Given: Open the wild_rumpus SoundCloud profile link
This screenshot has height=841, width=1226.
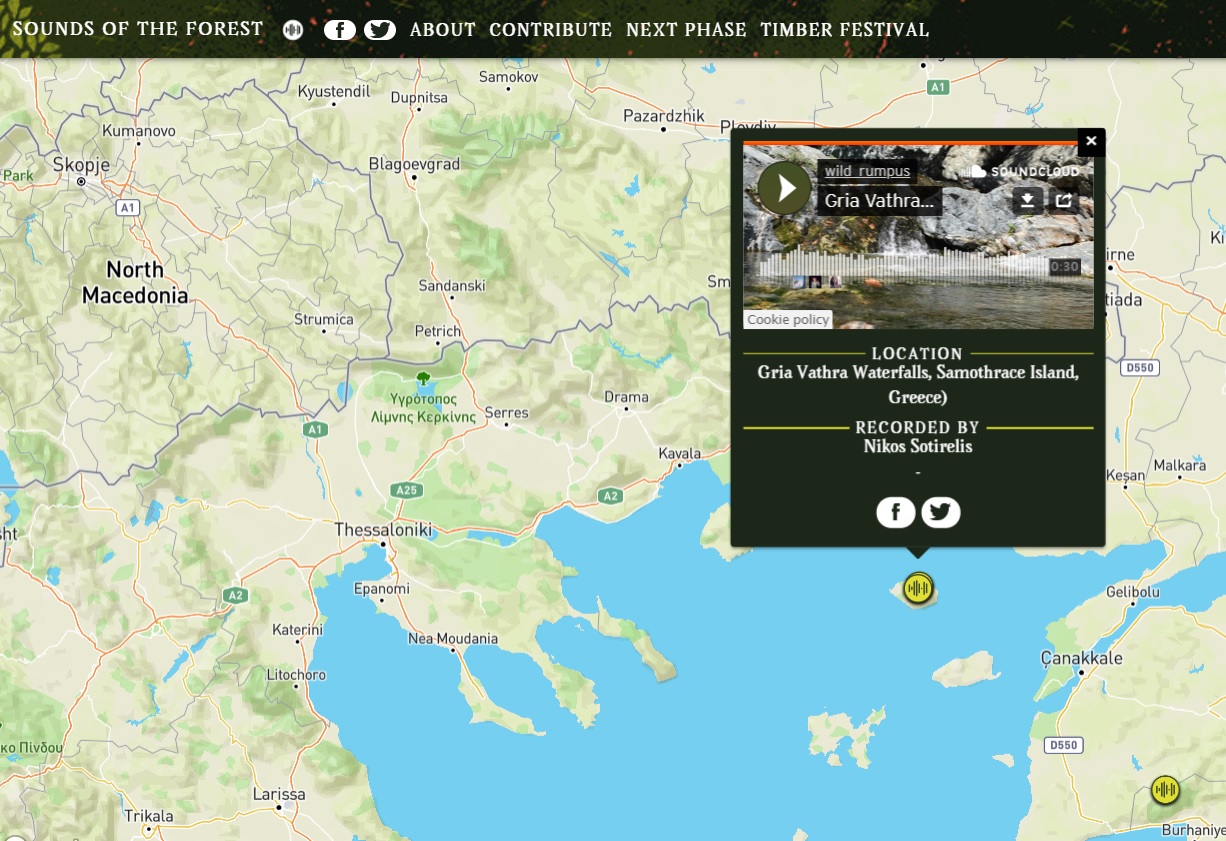Looking at the screenshot, I should click(x=866, y=171).
